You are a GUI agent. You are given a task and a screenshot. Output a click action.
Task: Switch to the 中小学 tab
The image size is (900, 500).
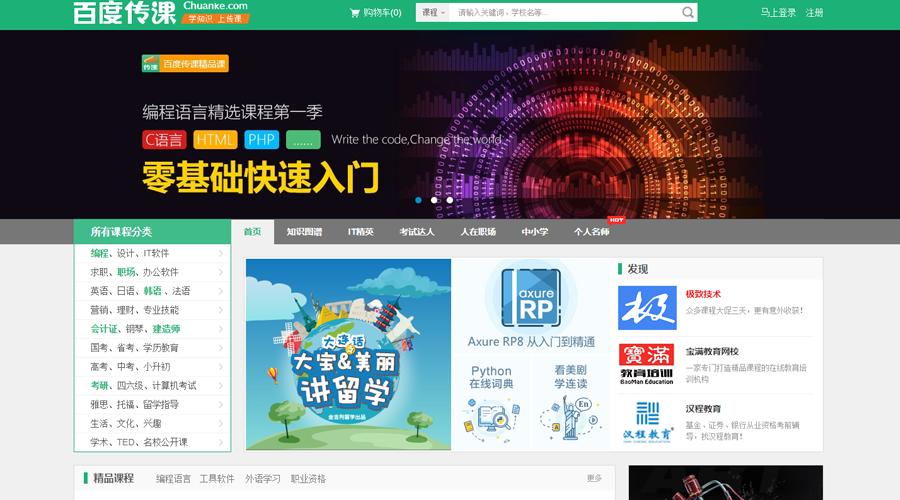click(x=534, y=232)
